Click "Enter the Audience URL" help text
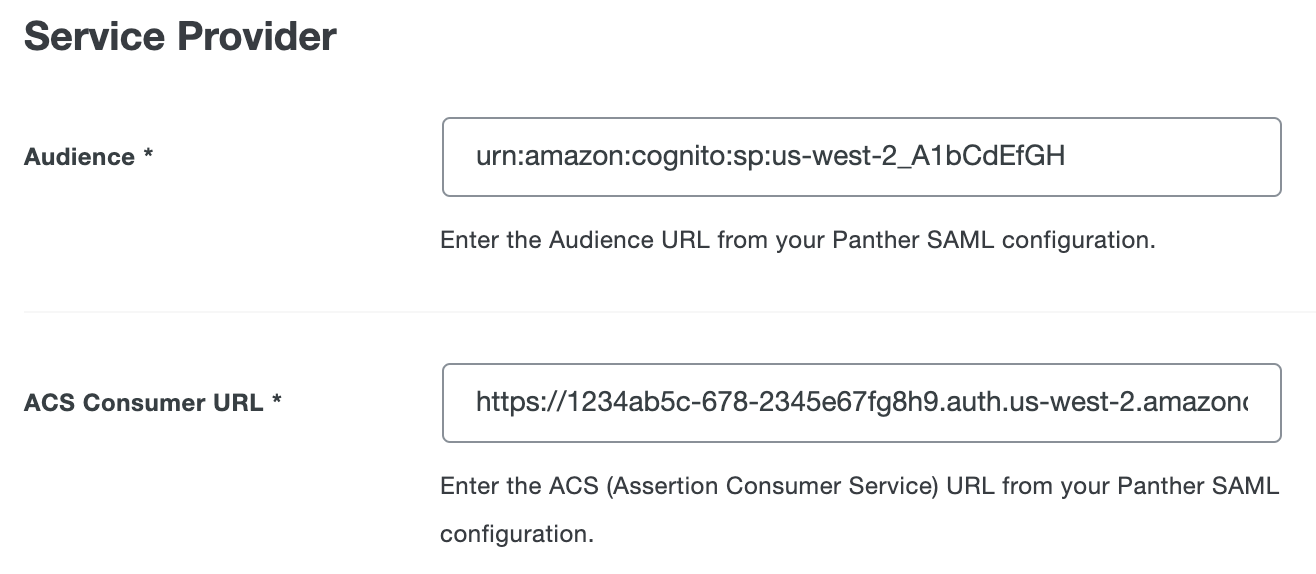Viewport: 1316px width, 574px height. (574, 241)
